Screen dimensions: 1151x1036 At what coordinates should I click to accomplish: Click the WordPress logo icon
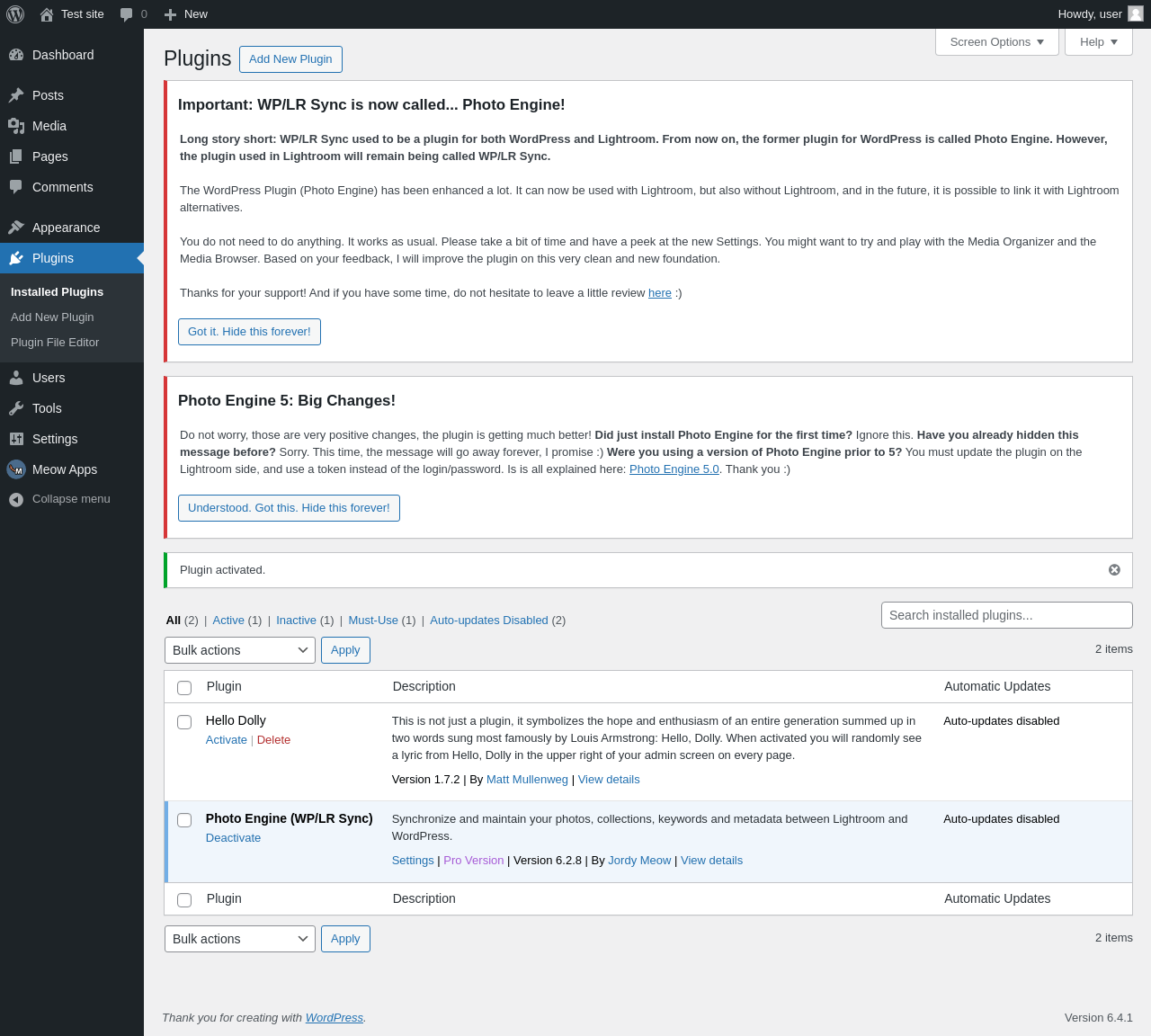15,14
